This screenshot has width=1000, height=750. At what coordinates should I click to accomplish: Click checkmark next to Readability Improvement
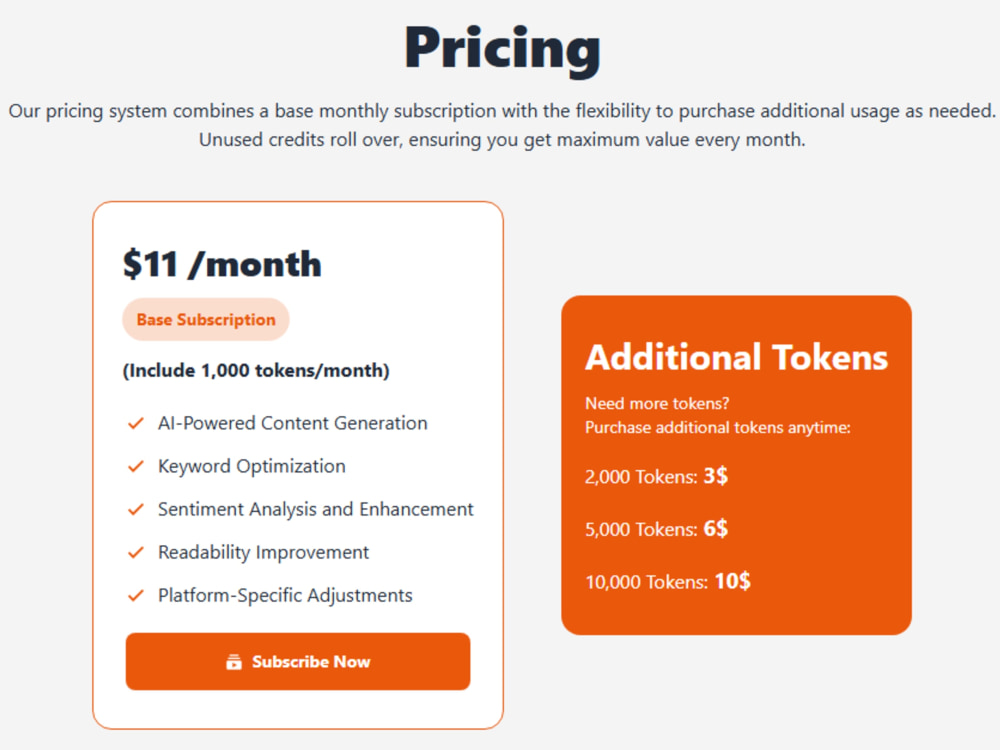click(x=136, y=552)
